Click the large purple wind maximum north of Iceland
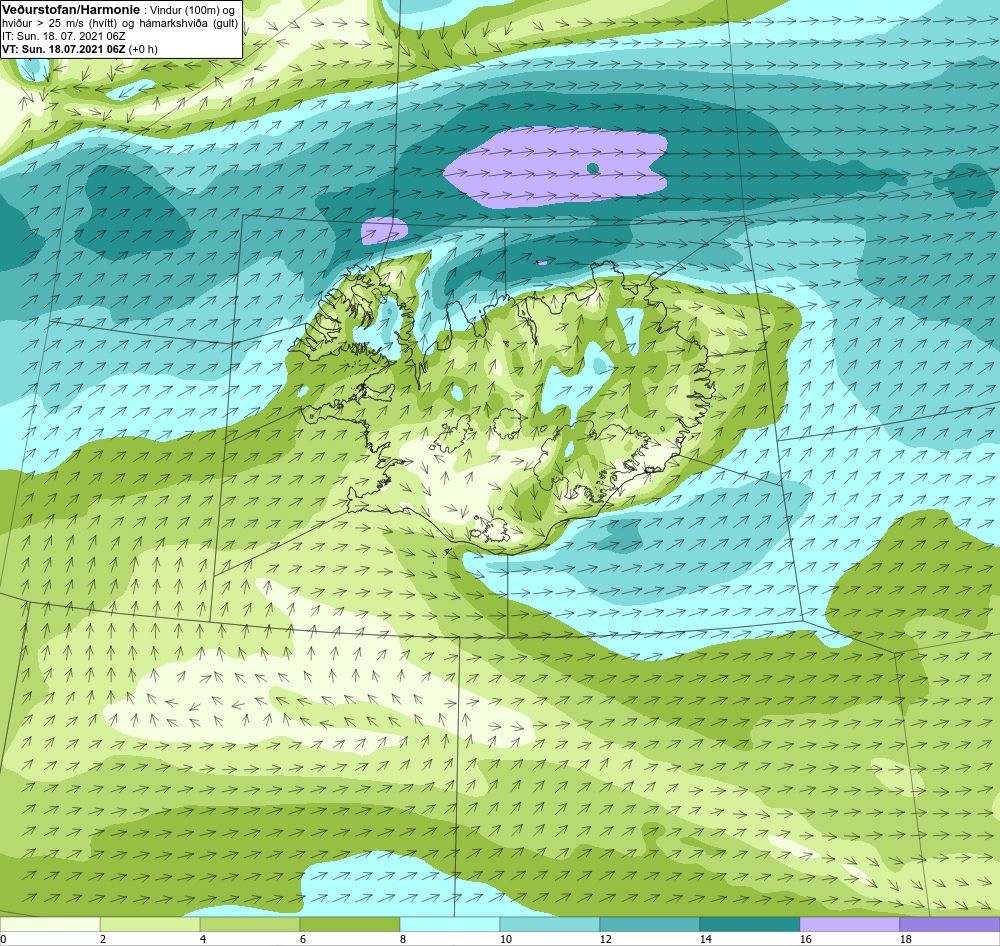 (555, 167)
